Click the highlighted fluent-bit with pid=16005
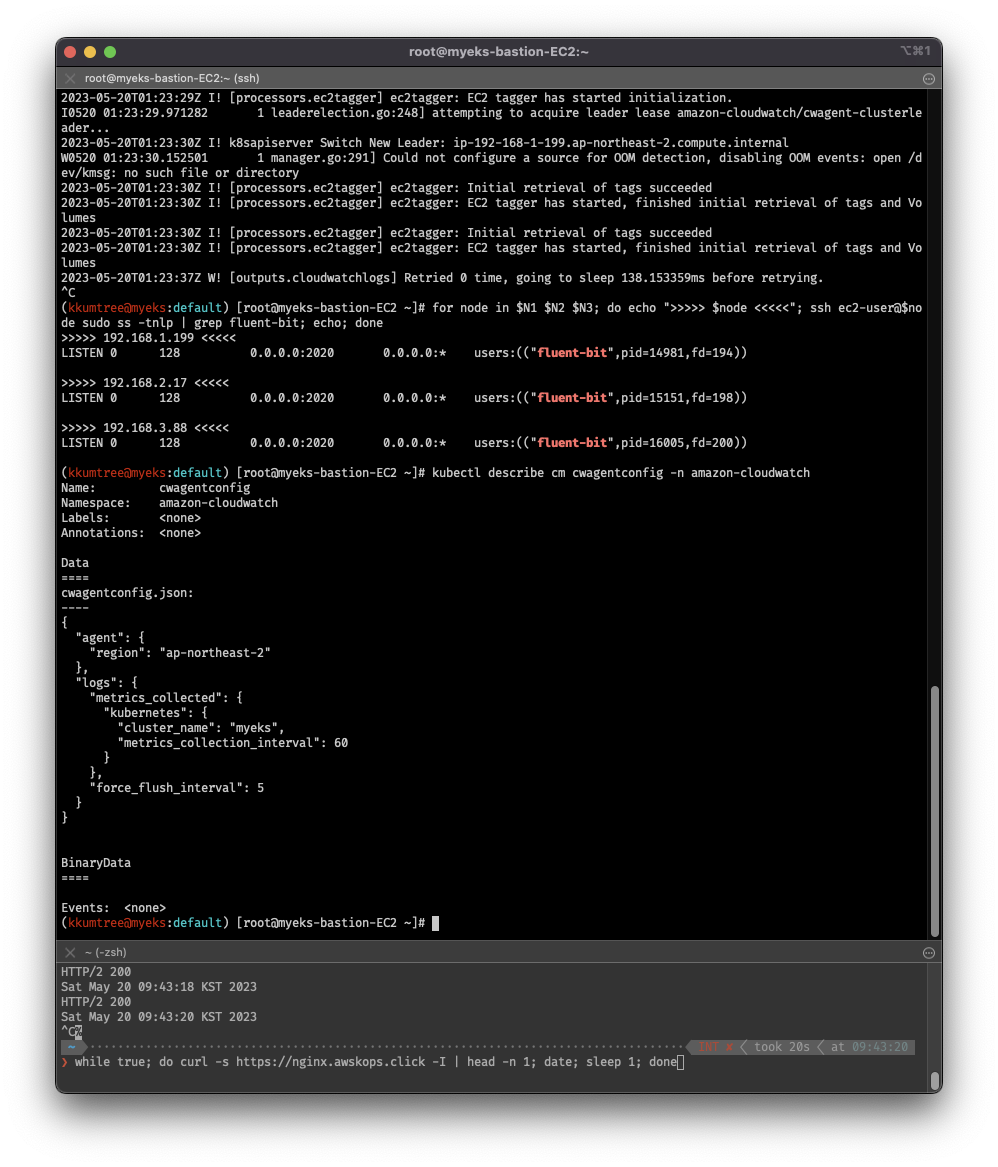Screen dimensions: 998x1167 (x=572, y=443)
